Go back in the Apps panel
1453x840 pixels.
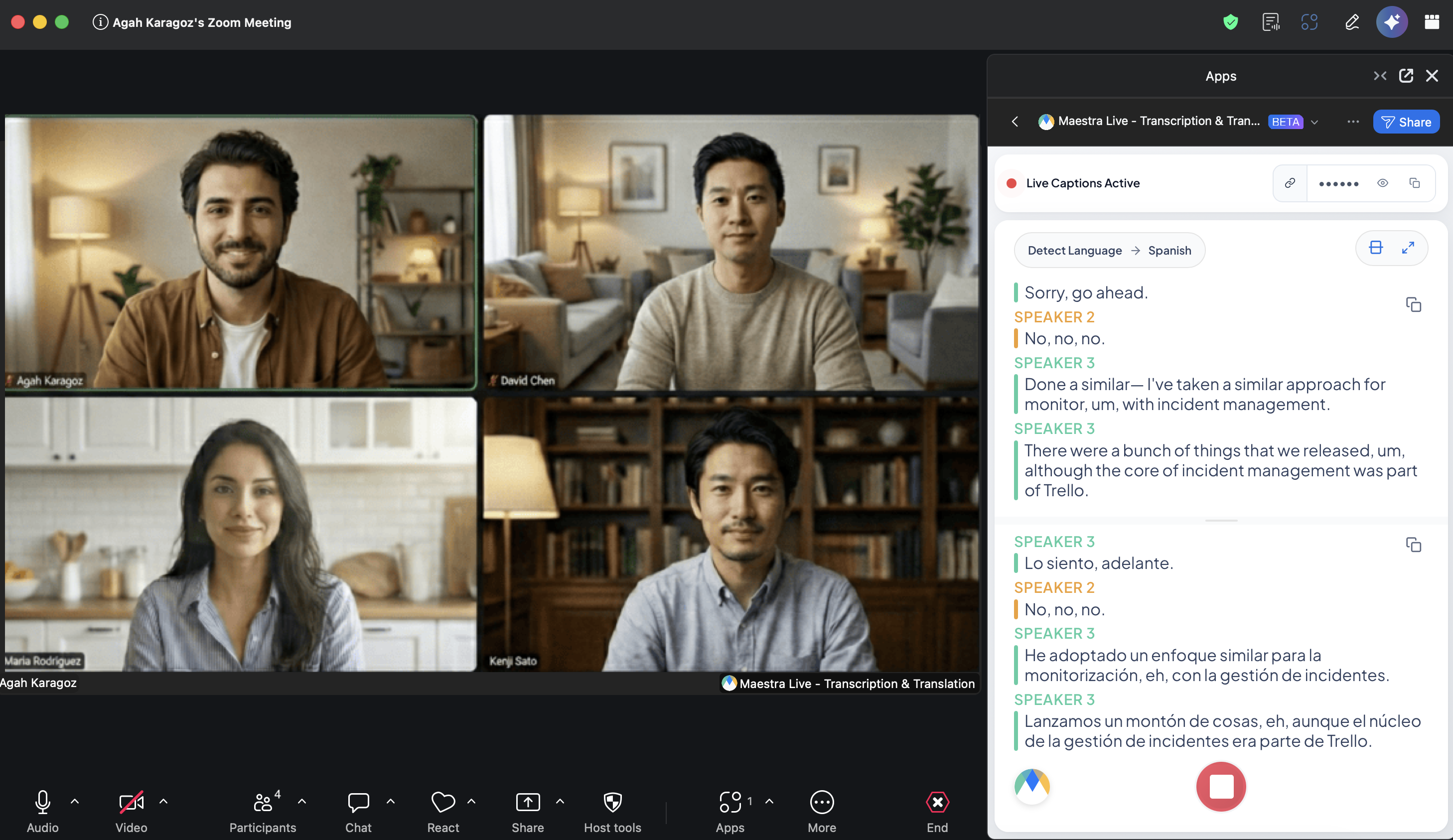pos(1015,122)
